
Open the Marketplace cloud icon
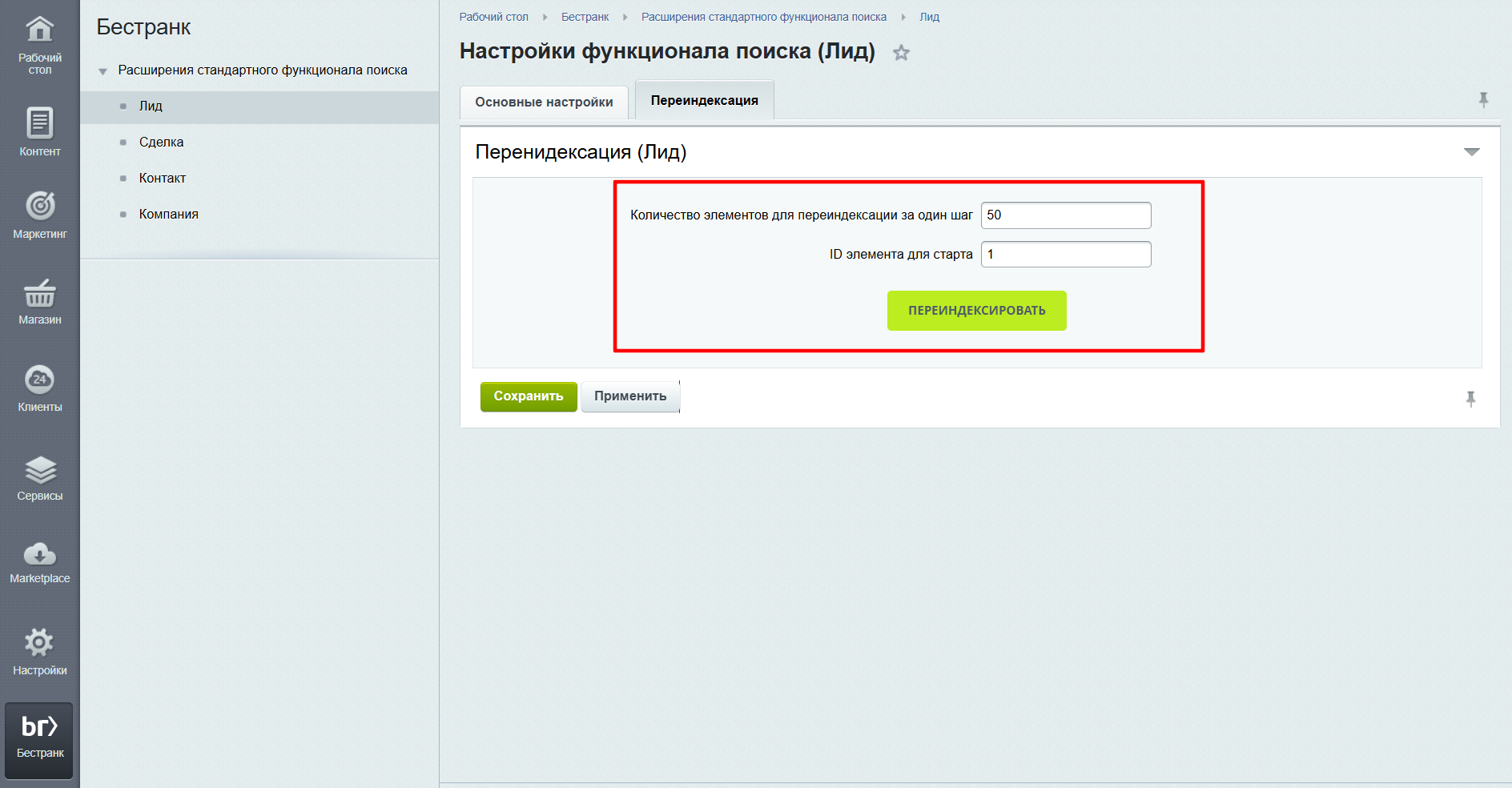point(39,554)
